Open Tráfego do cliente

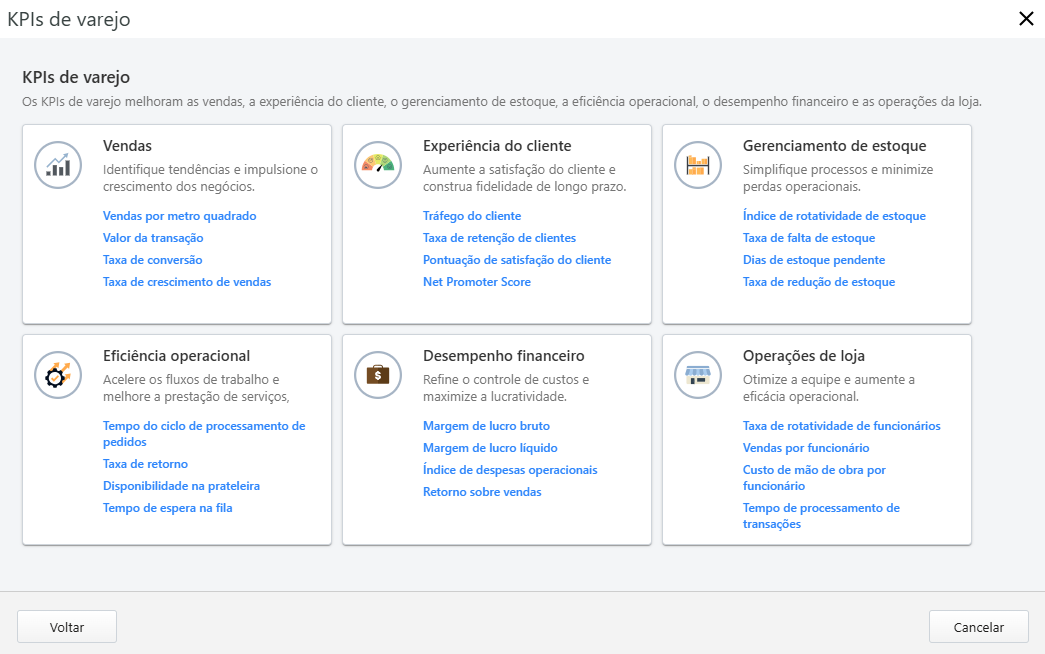(x=471, y=215)
